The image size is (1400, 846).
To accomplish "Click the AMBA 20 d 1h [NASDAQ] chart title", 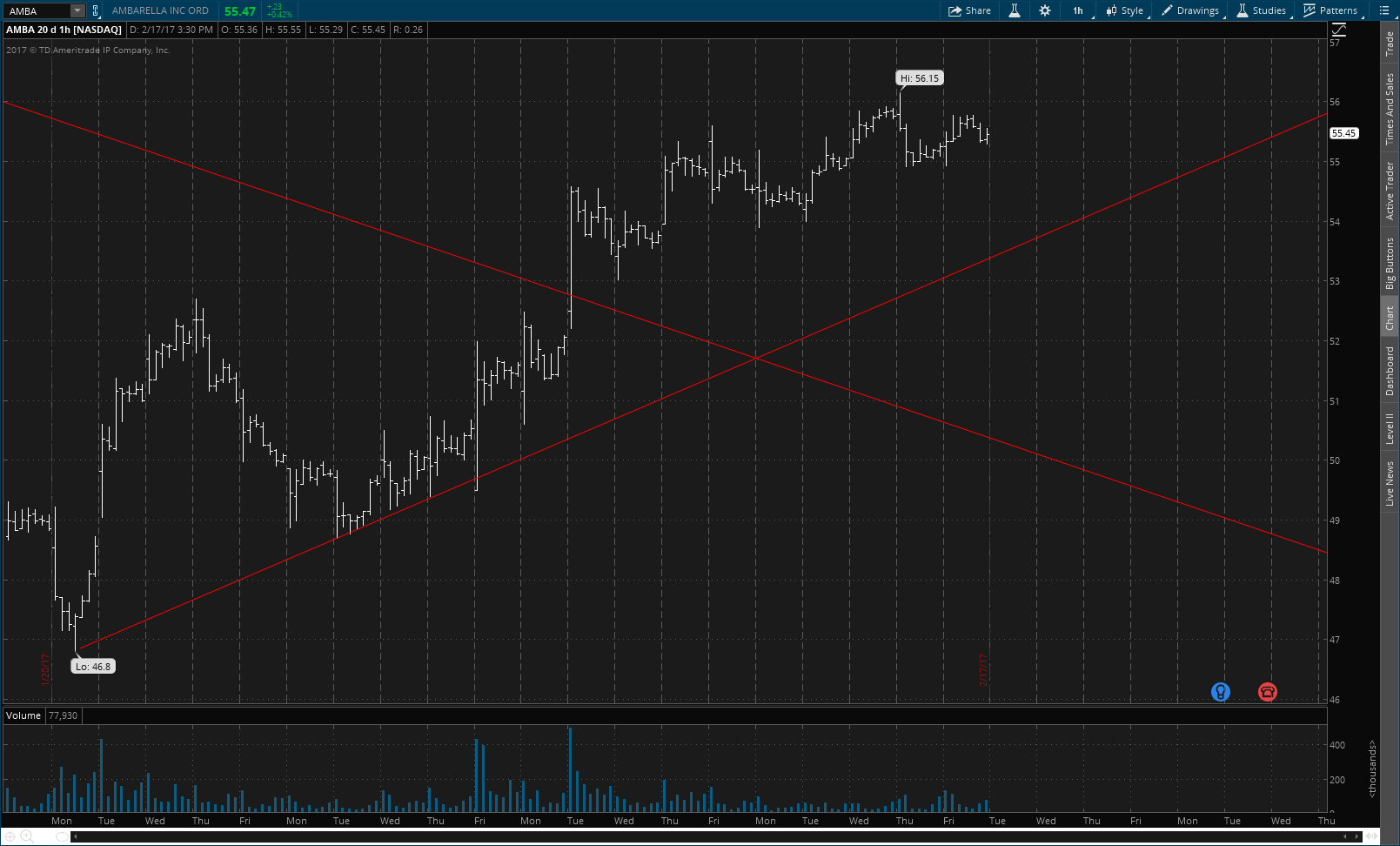I will click(x=64, y=30).
